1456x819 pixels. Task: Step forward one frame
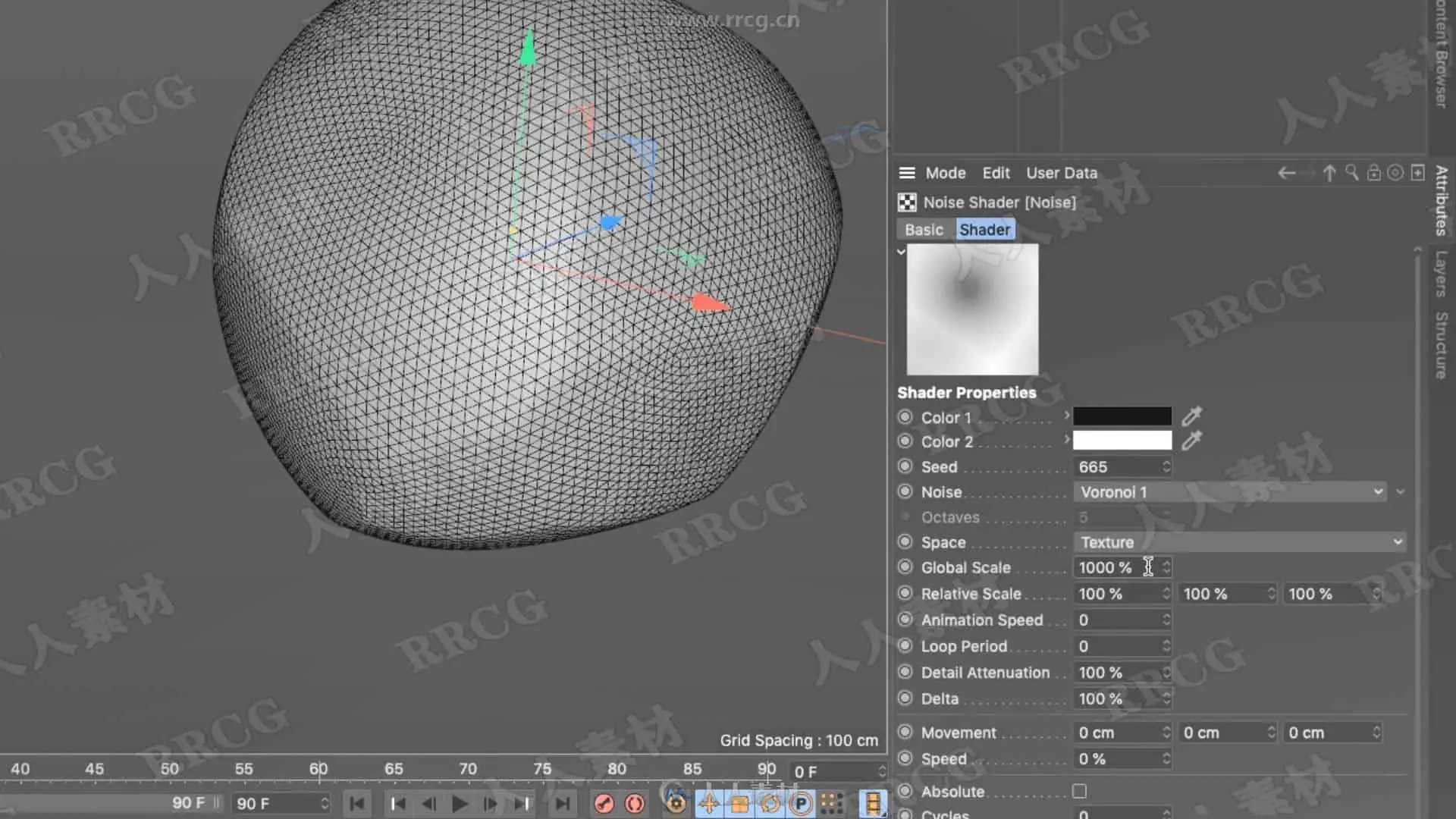tap(491, 804)
